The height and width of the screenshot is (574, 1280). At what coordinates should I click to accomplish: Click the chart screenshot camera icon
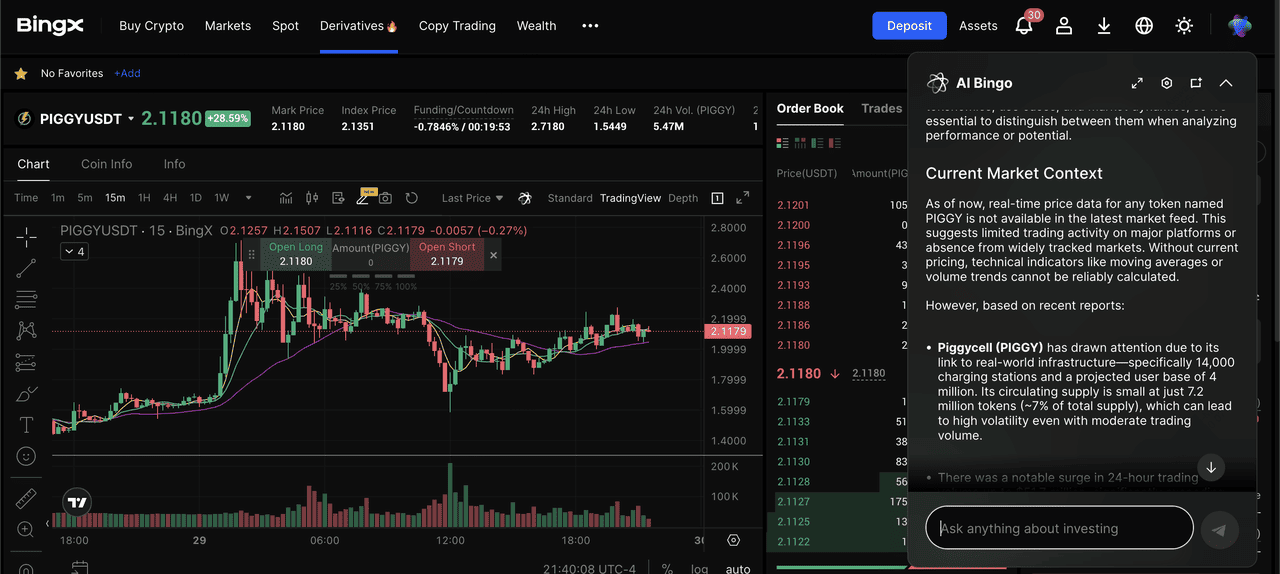click(x=385, y=198)
